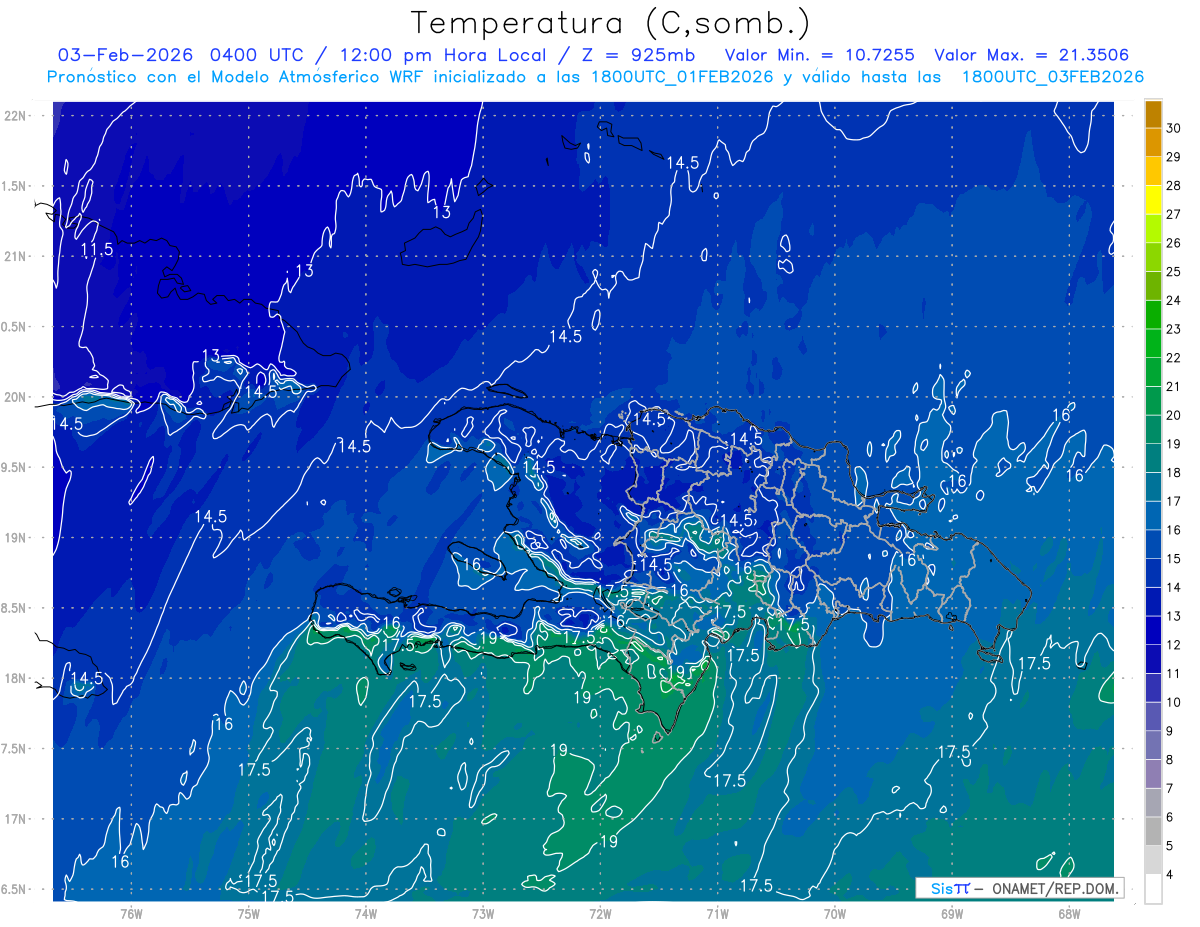
Task: Click the 29 label on the color scale
Action: coord(1174,157)
